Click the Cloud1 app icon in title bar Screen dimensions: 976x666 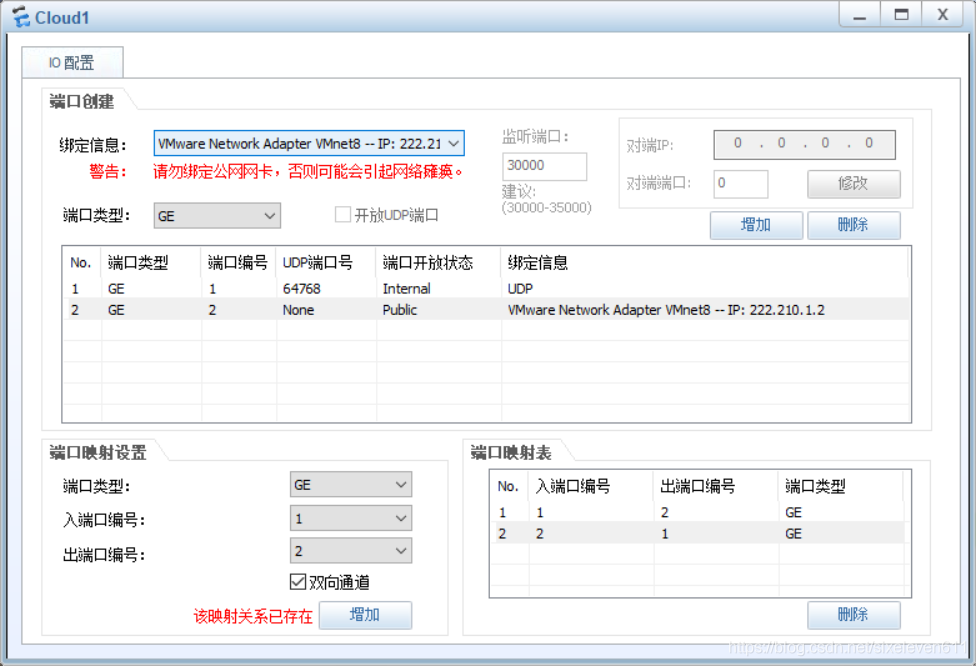coord(21,17)
